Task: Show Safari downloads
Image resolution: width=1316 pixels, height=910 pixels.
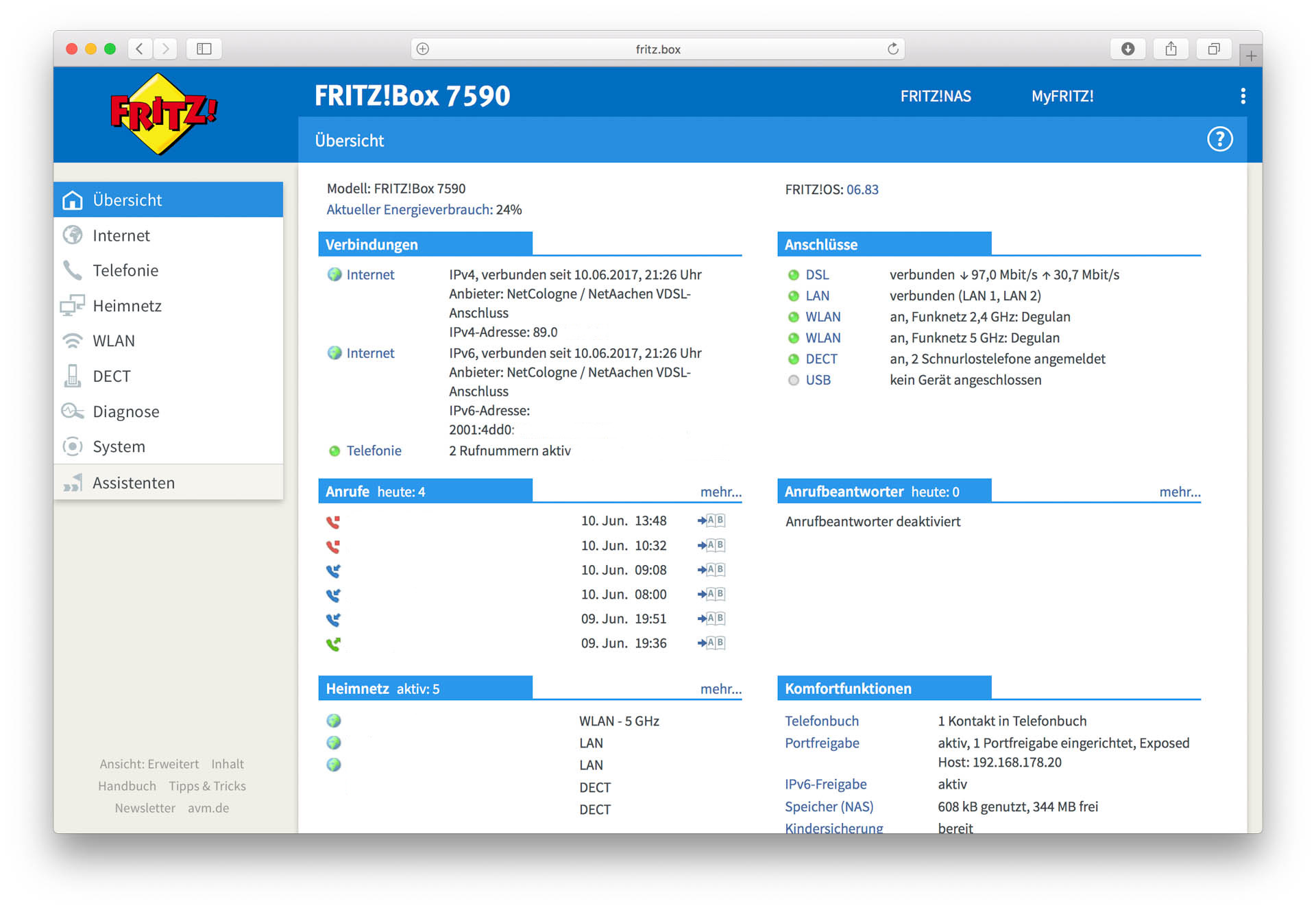Action: (1128, 49)
